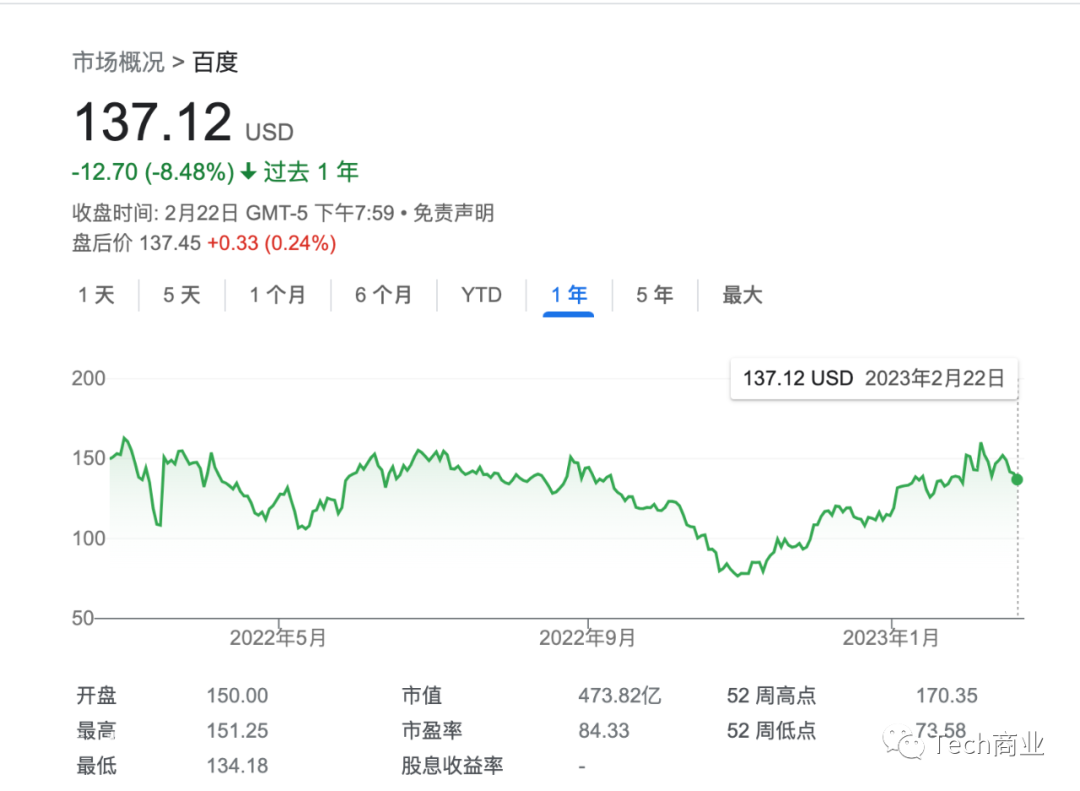Select the 最大 range tab
The width and height of the screenshot is (1080, 791).
tap(742, 296)
